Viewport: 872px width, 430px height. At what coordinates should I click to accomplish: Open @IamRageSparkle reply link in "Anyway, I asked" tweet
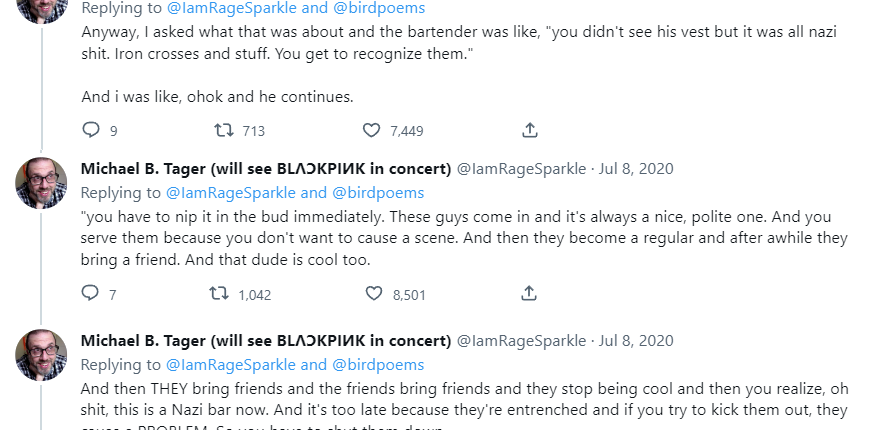click(230, 9)
